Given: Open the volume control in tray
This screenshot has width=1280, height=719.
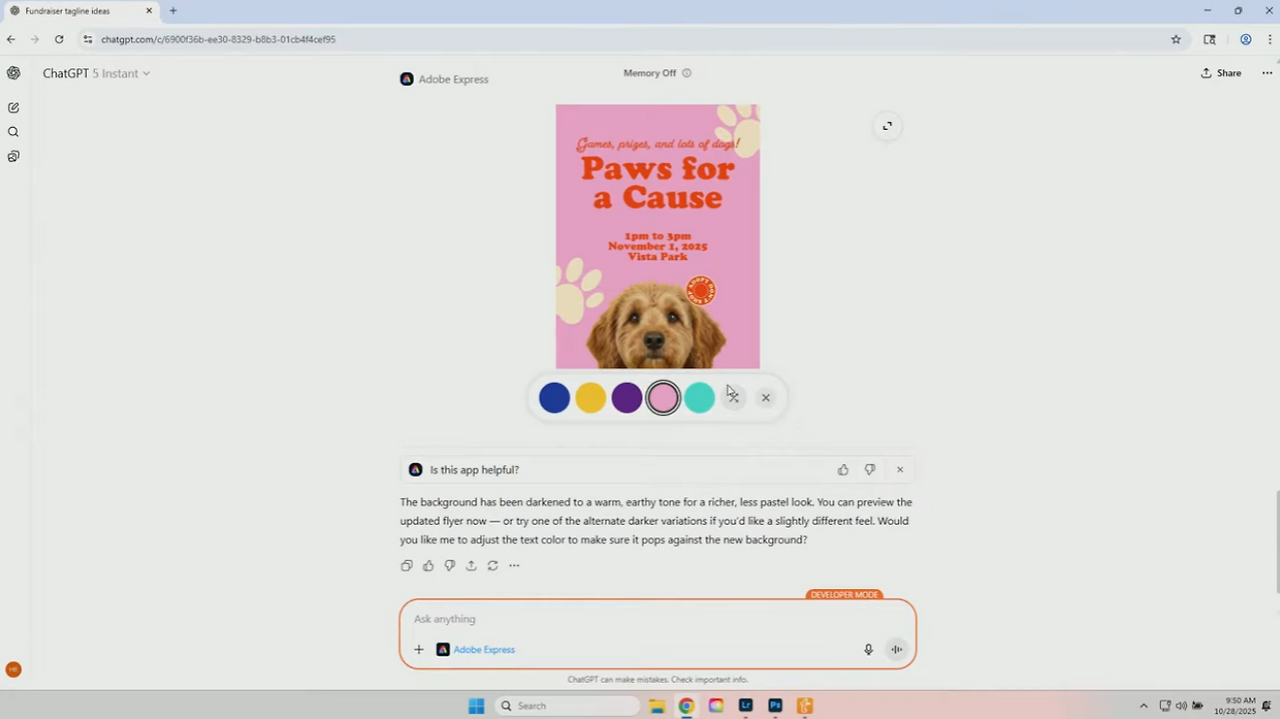Looking at the screenshot, I should point(1181,706).
